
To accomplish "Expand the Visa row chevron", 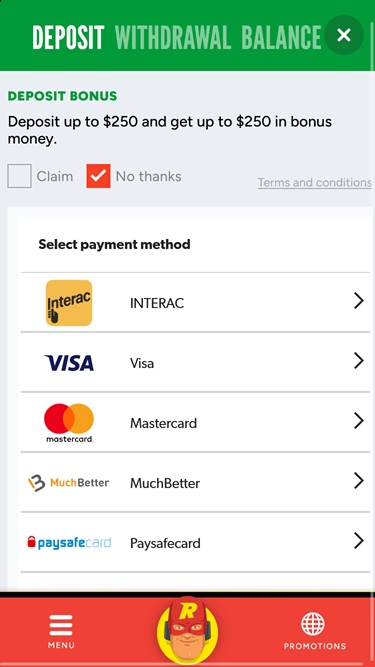I will coord(359,361).
